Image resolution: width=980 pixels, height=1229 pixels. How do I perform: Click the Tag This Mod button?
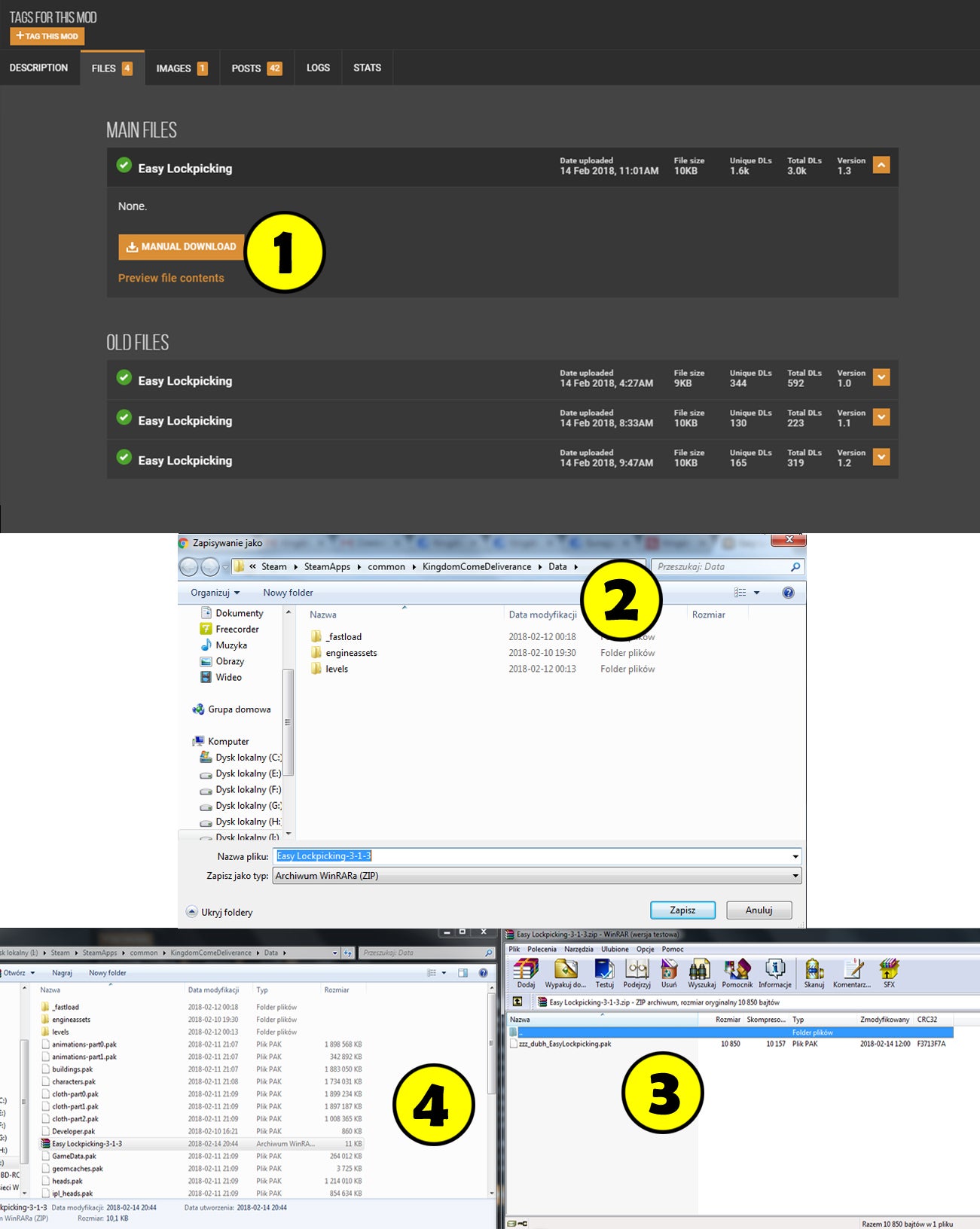coord(47,35)
